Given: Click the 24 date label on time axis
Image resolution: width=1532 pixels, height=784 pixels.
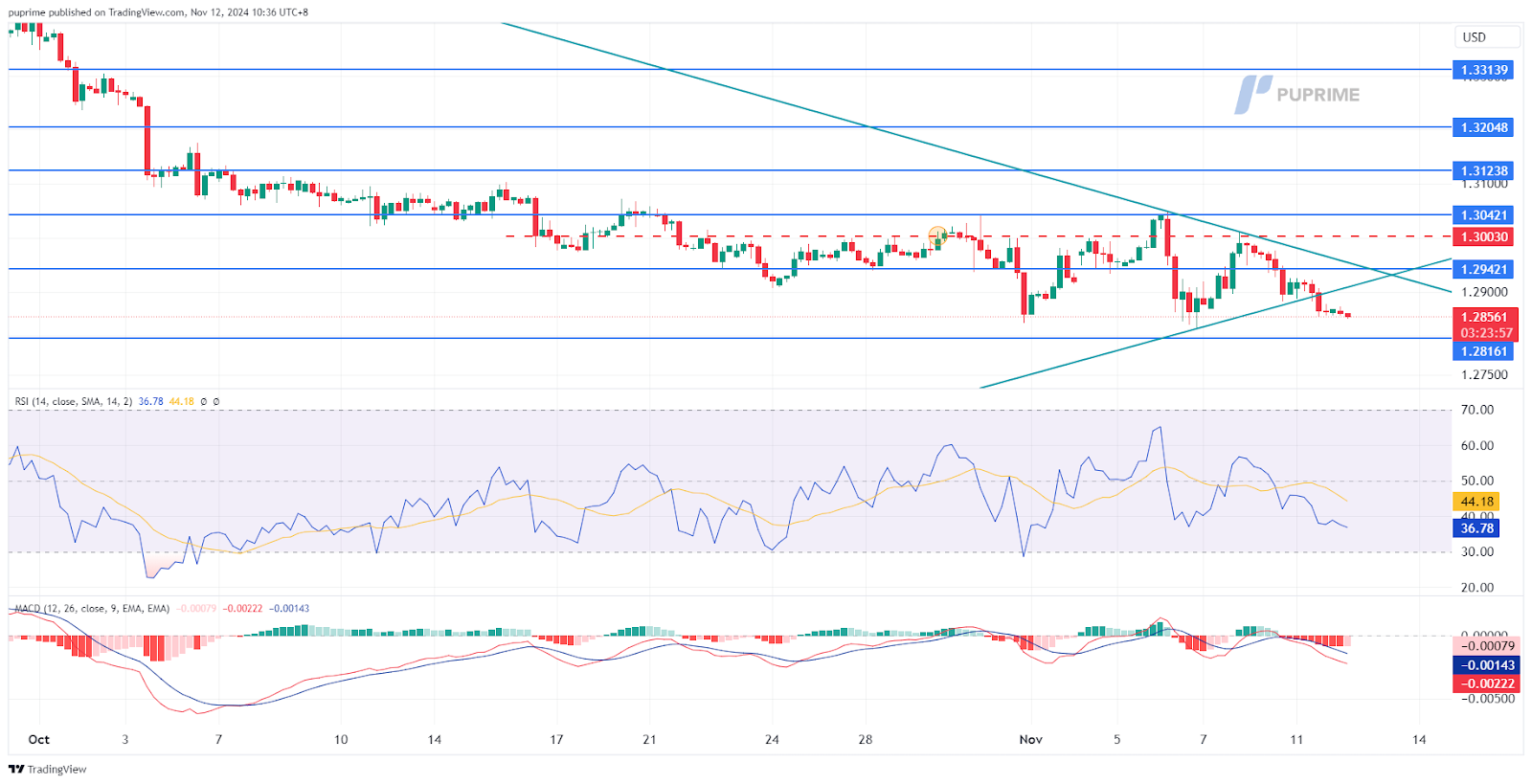Looking at the screenshot, I should pyautogui.click(x=772, y=740).
